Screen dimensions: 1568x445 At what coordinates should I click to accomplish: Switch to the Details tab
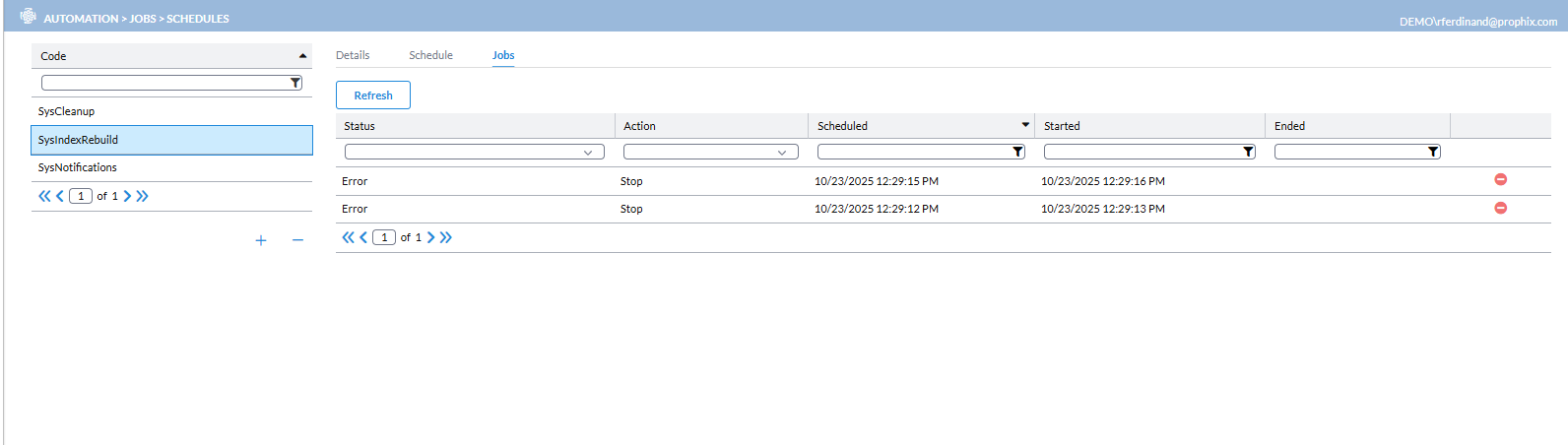click(353, 55)
